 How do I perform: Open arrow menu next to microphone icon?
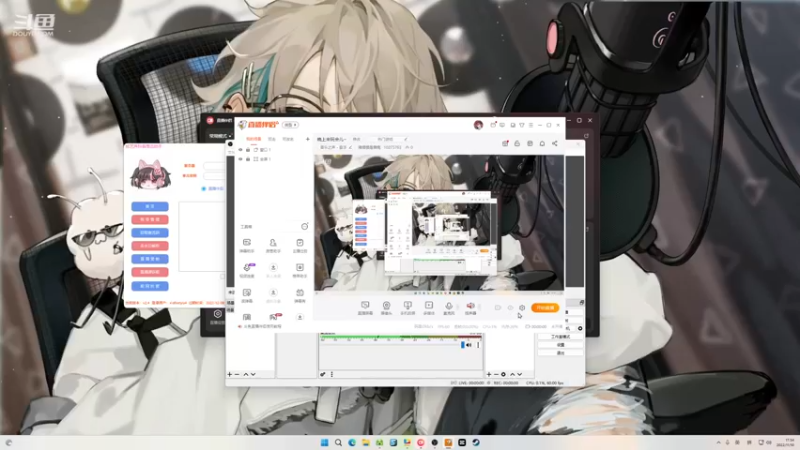[x=458, y=306]
